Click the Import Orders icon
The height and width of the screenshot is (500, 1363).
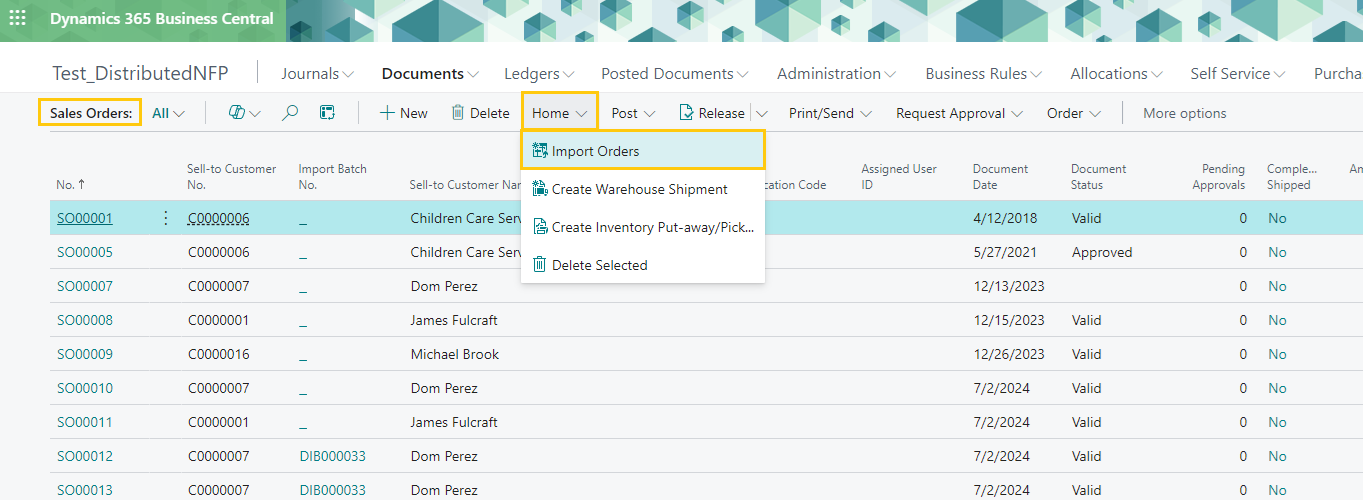540,151
